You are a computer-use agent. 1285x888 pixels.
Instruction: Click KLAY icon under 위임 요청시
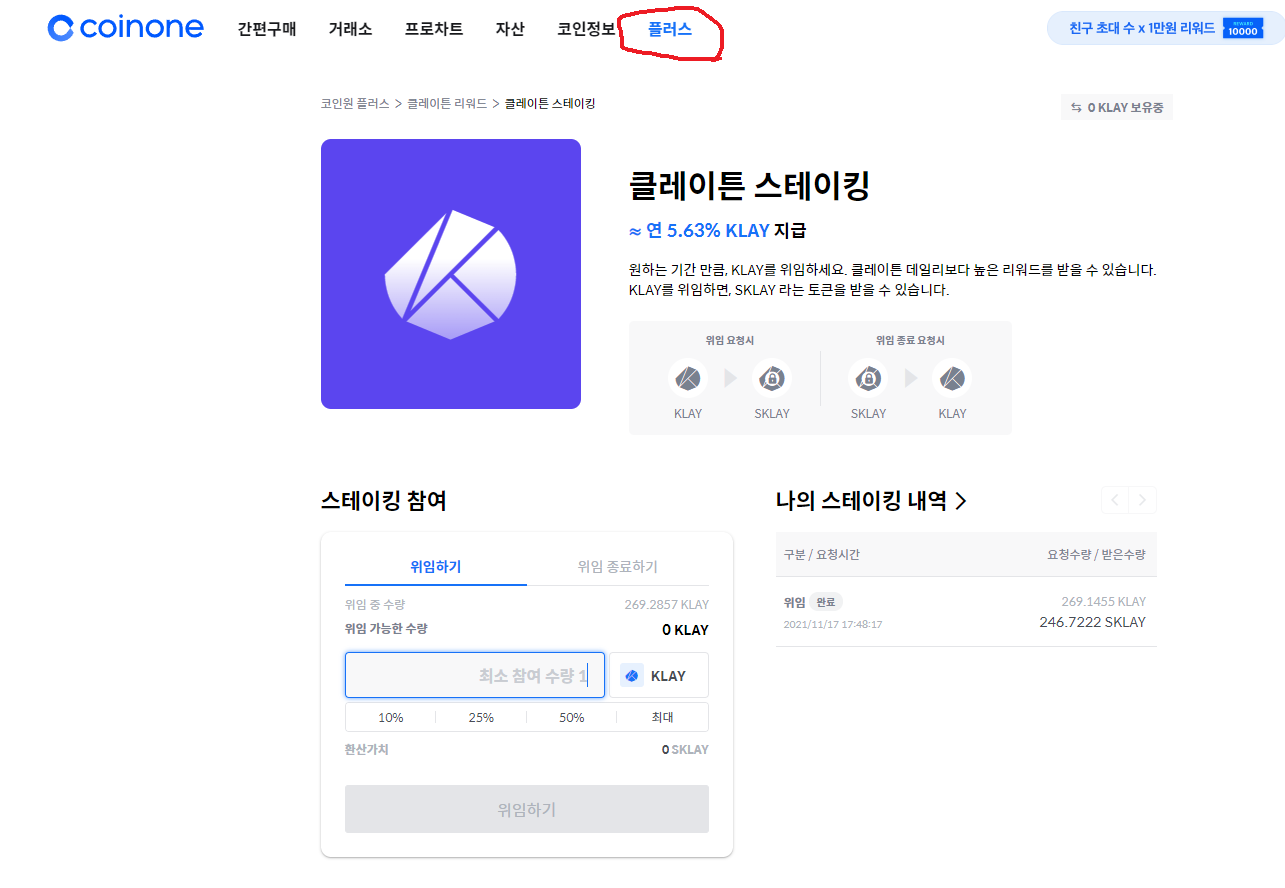(688, 379)
